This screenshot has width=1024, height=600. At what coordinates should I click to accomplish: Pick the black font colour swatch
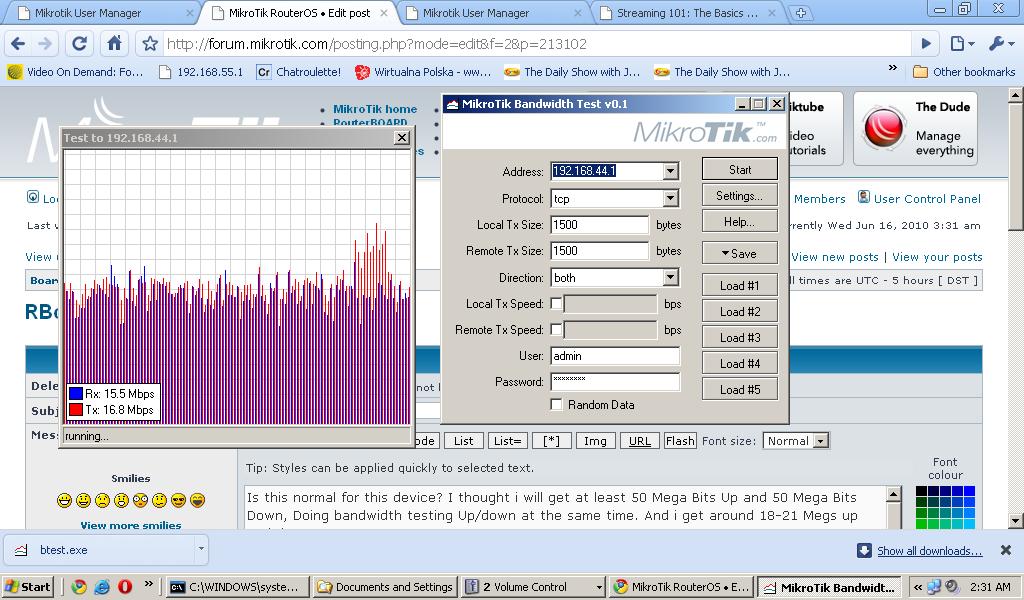pyautogui.click(x=921, y=491)
